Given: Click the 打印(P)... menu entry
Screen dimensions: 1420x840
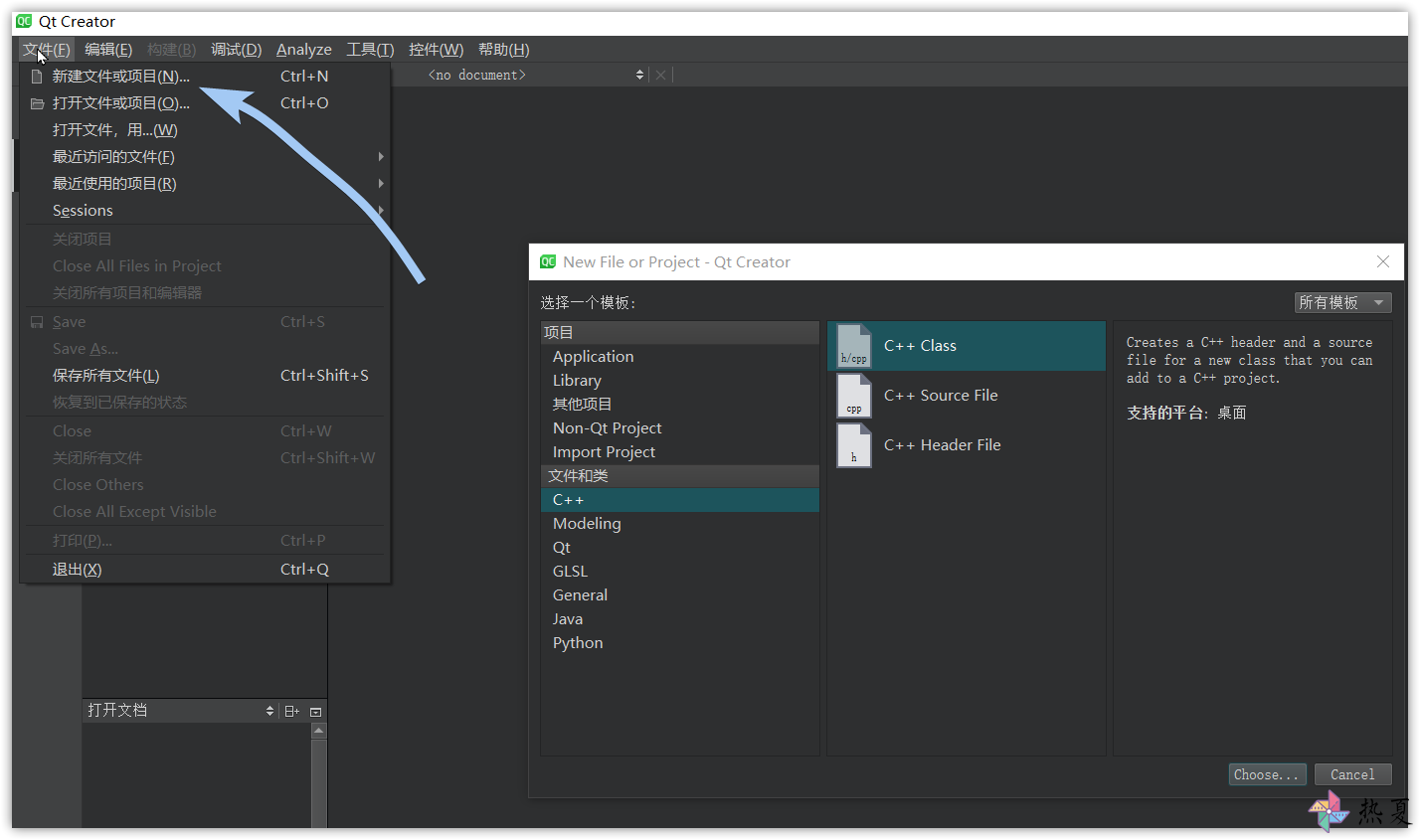Looking at the screenshot, I should 205,541.
